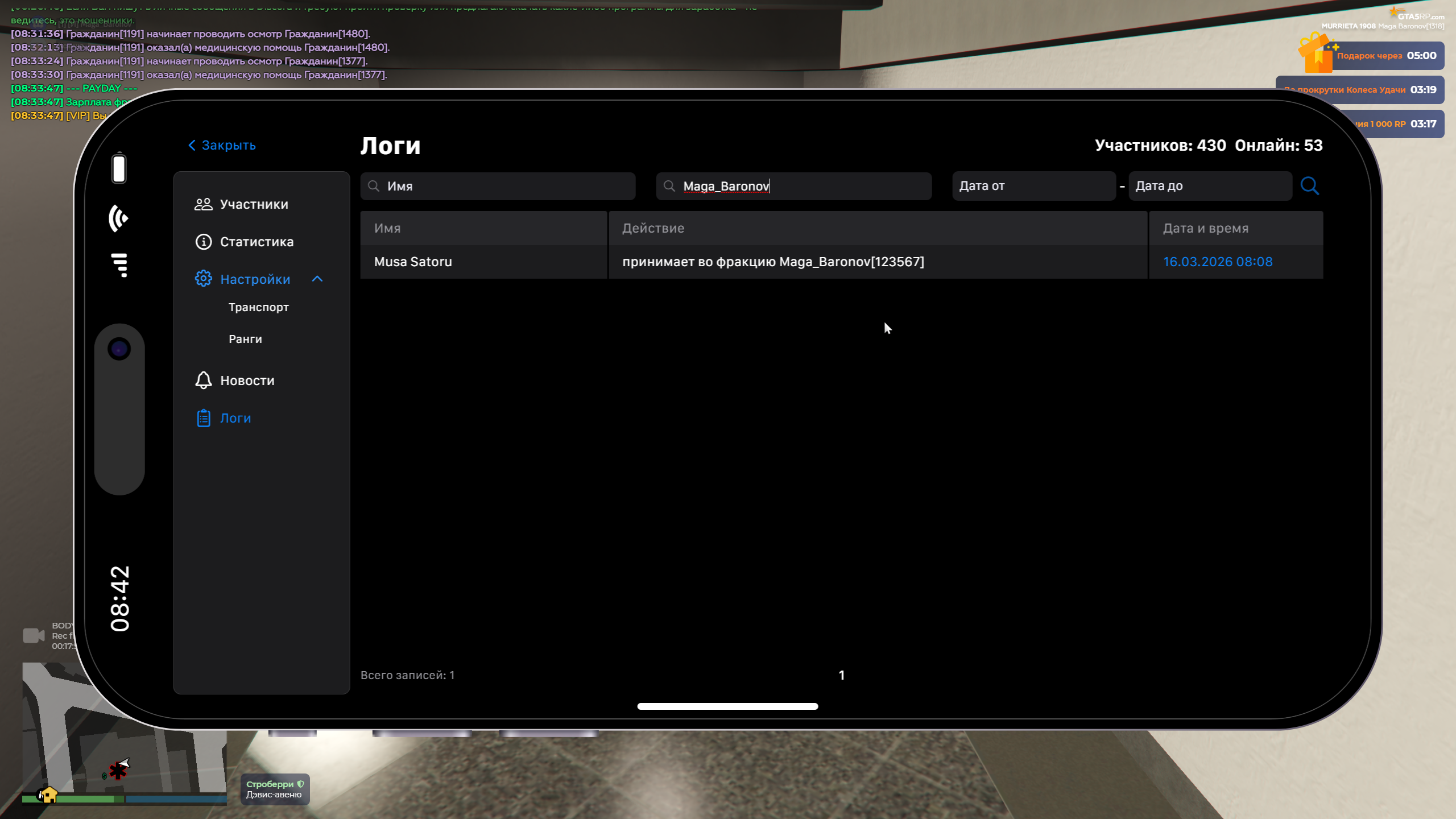
Task: Click the Участники people icon
Action: pos(203,204)
